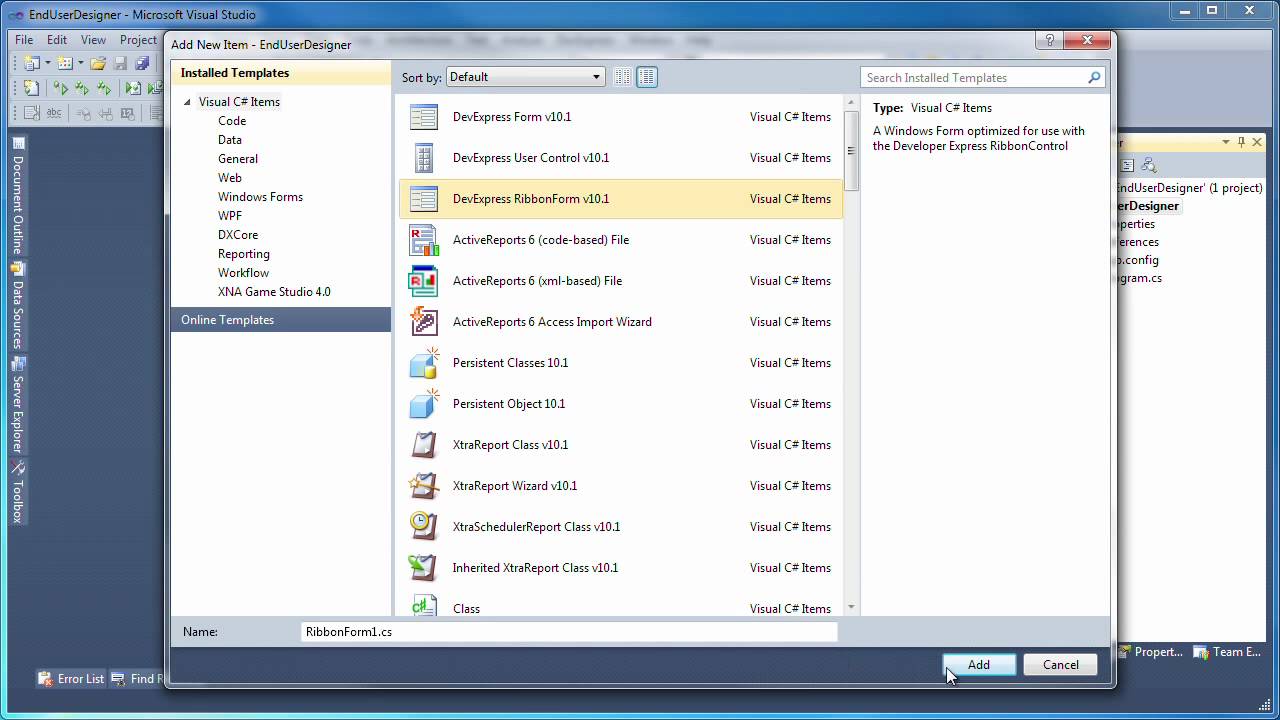The image size is (1280, 720).
Task: Click the Name field containing RibbonForm1.cs
Action: (569, 632)
